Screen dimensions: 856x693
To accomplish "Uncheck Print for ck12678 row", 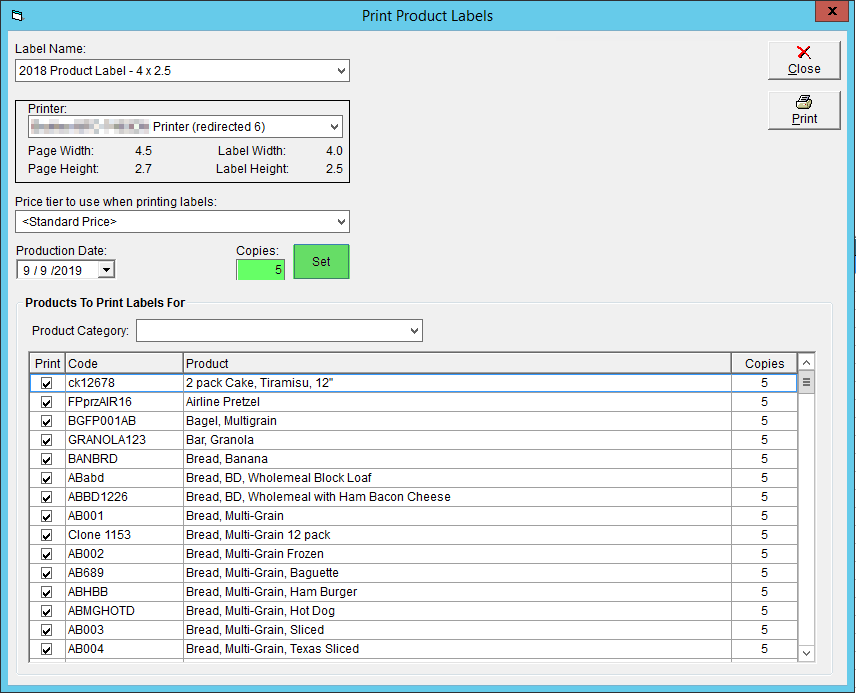I will pos(46,383).
